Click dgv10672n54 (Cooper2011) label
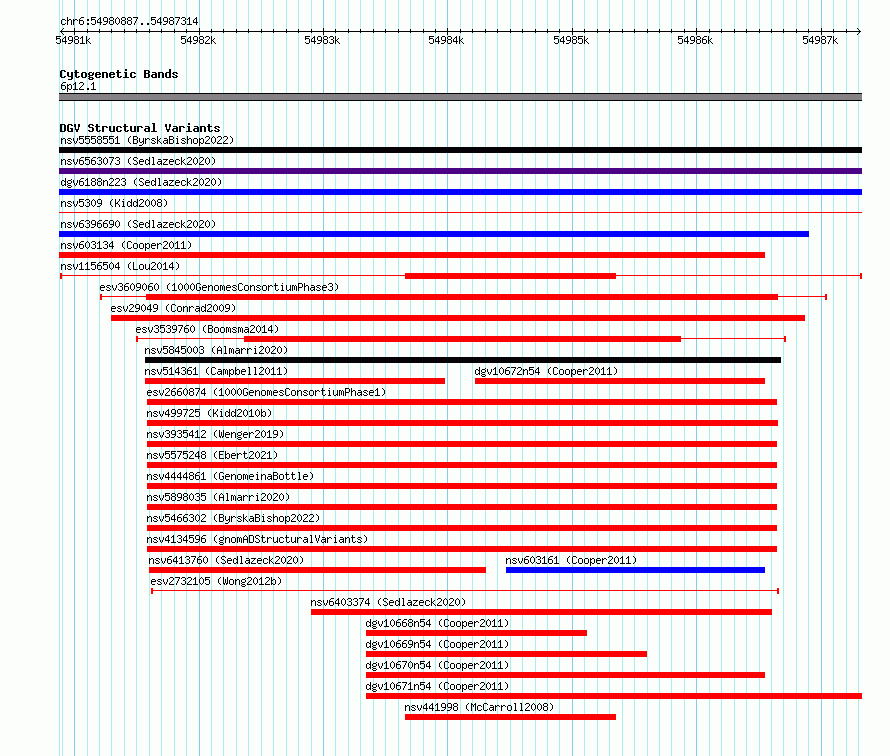Screen dimensions: 890x756 [x=546, y=371]
